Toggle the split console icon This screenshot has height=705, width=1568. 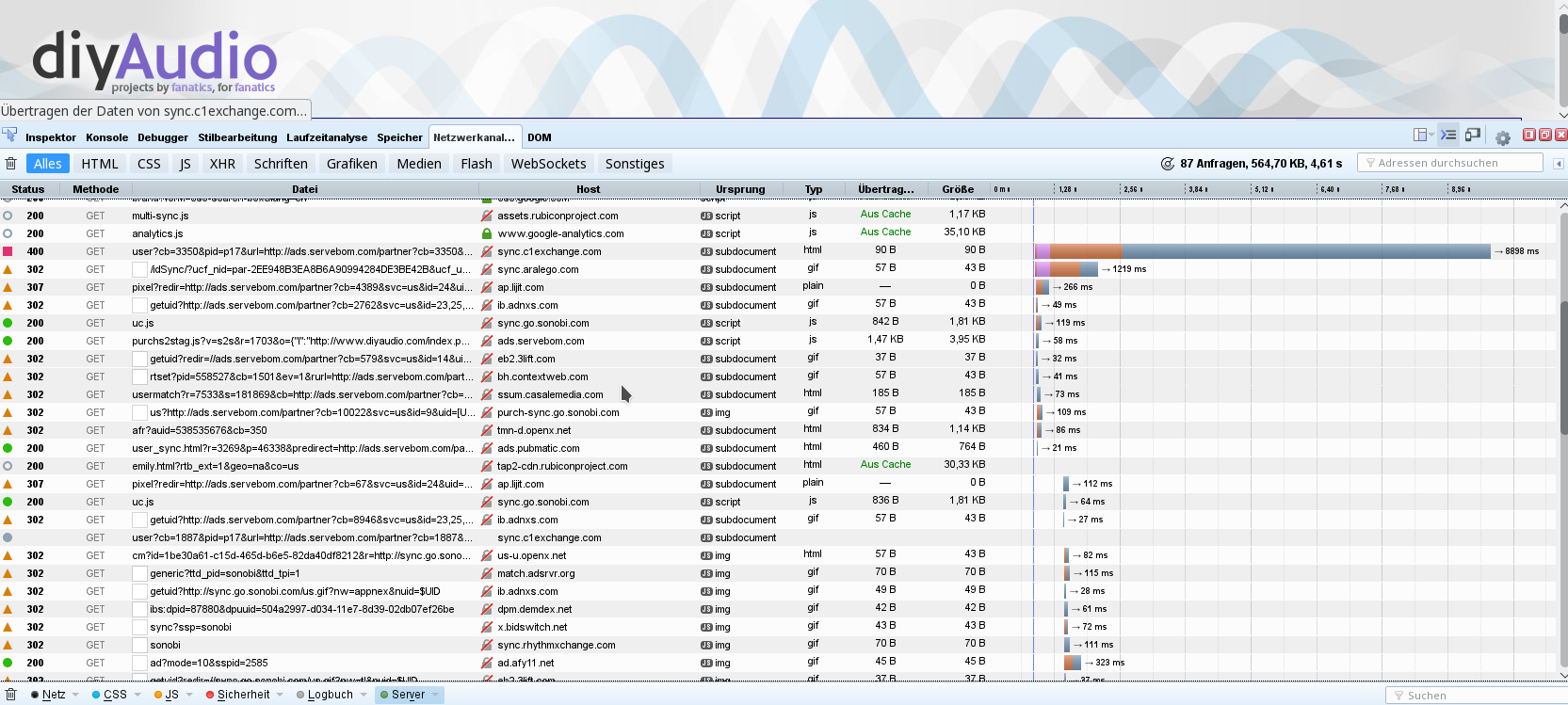point(1449,135)
